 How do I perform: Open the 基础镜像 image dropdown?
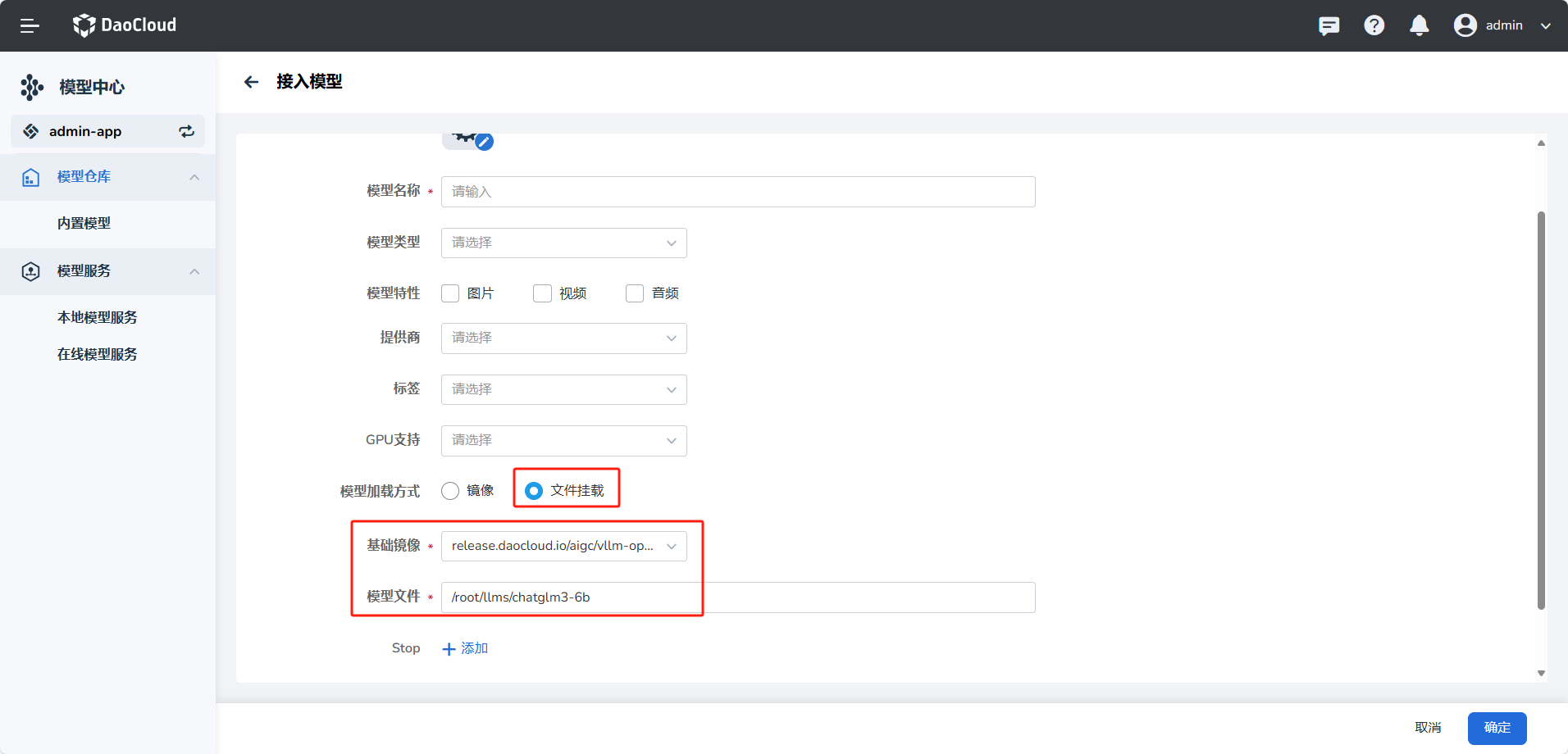[564, 546]
